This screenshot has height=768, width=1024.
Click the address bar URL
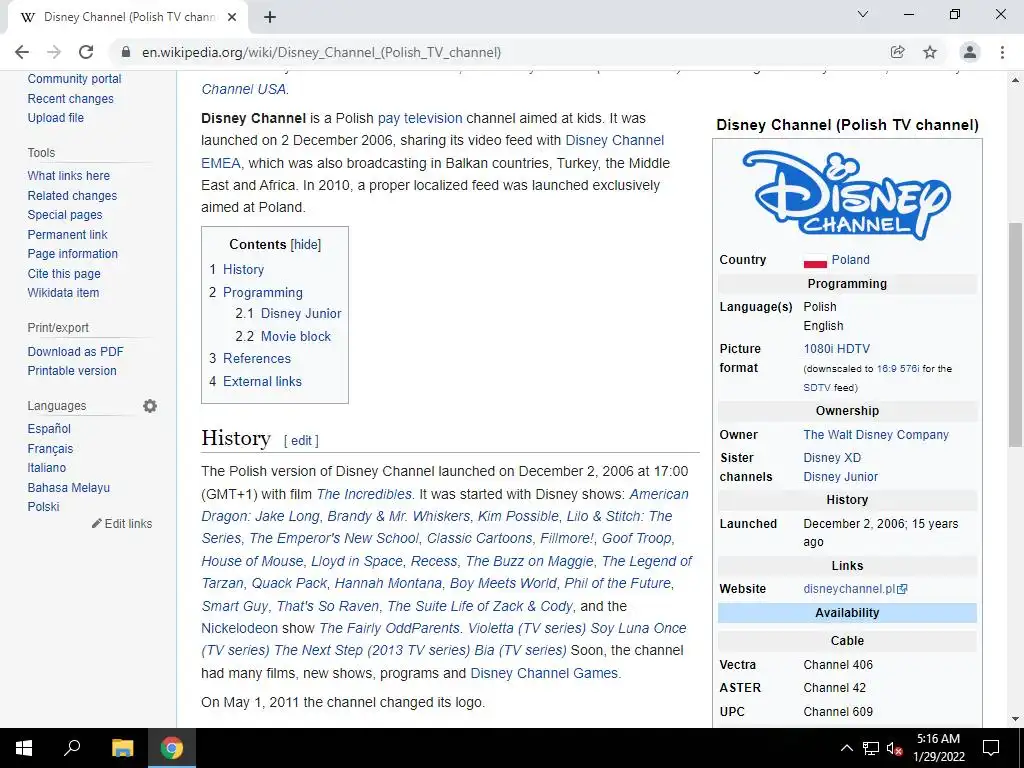[321, 52]
